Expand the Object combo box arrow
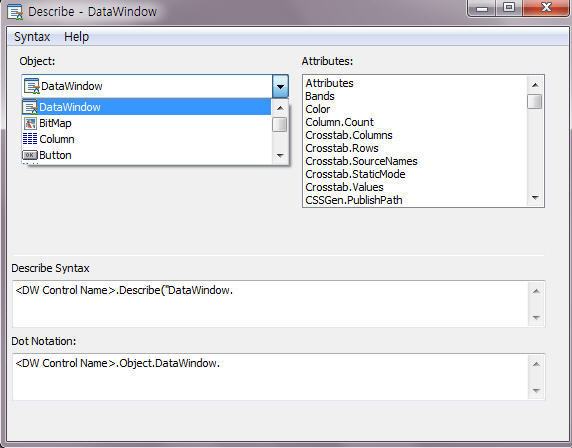572x448 pixels. pyautogui.click(x=280, y=86)
